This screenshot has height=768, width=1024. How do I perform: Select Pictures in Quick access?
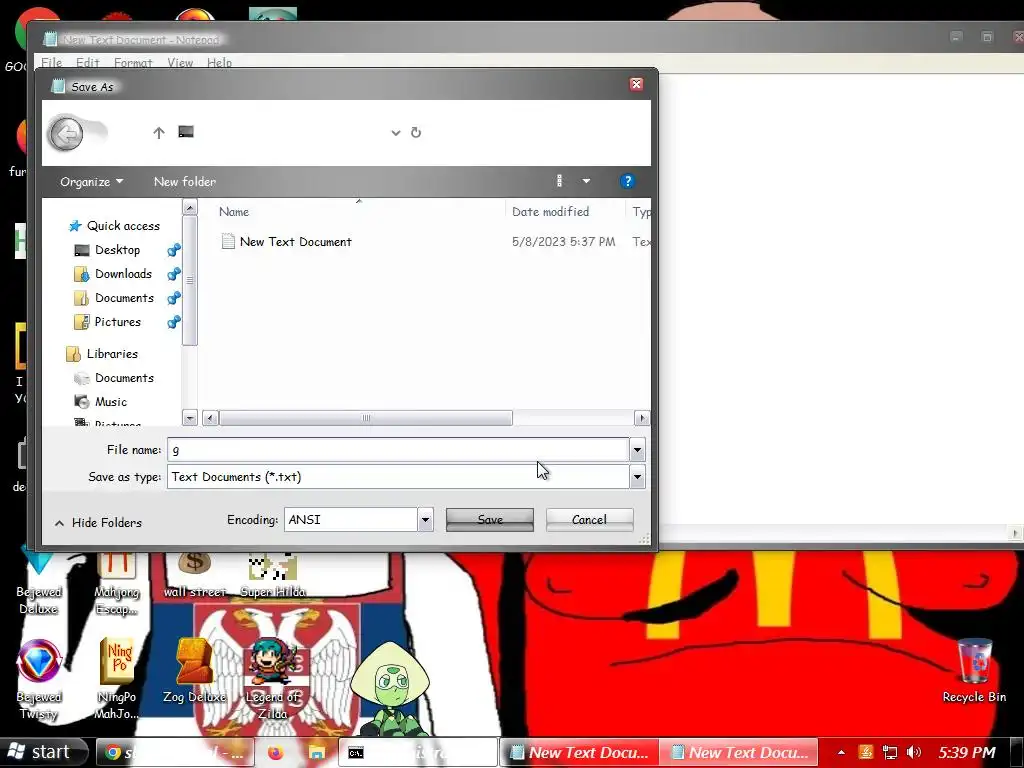coord(118,322)
